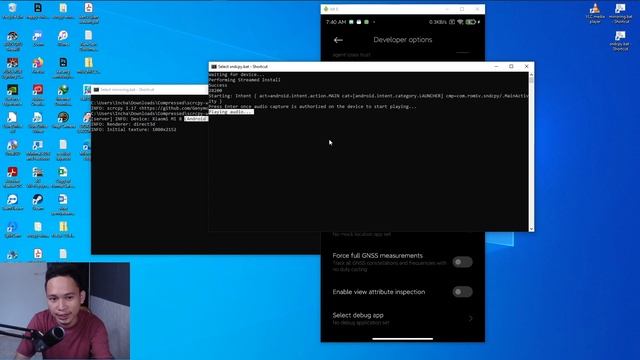This screenshot has height=360, width=640.
Task: Select the sndcpy.bat Shortcut desktop icon
Action: coord(620,40)
